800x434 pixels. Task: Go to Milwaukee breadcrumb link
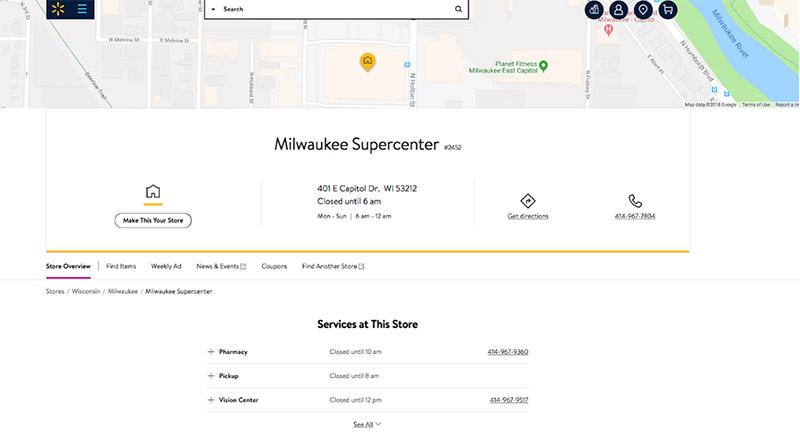122,292
